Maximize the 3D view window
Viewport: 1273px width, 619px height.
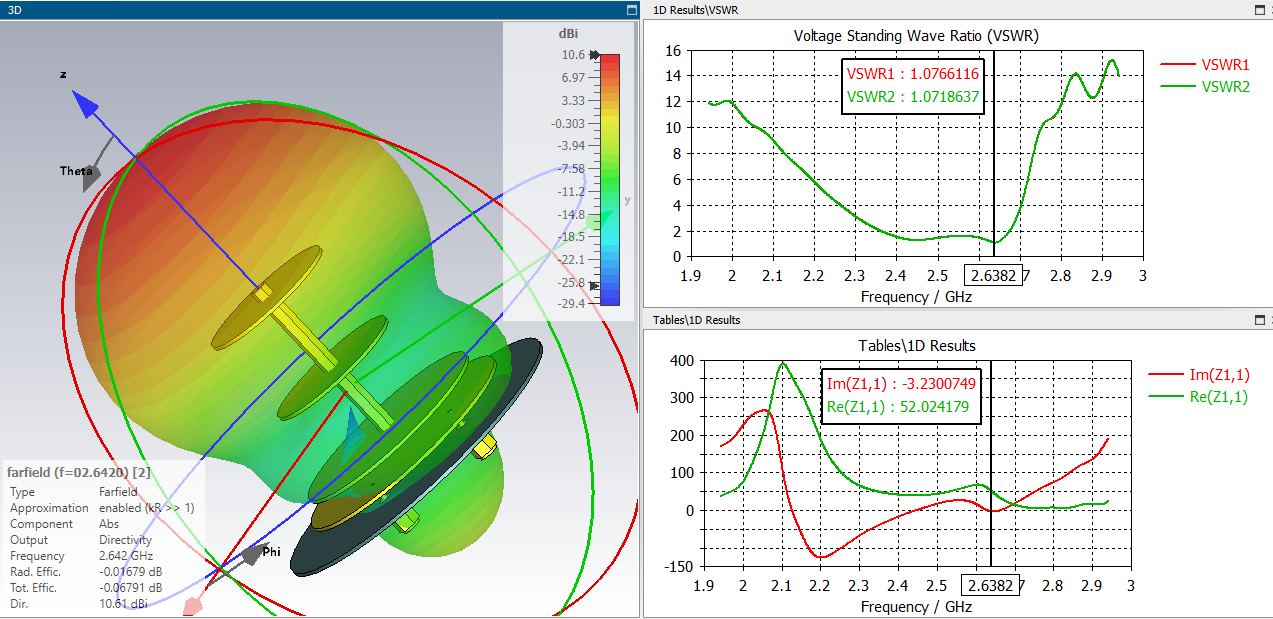click(x=631, y=9)
